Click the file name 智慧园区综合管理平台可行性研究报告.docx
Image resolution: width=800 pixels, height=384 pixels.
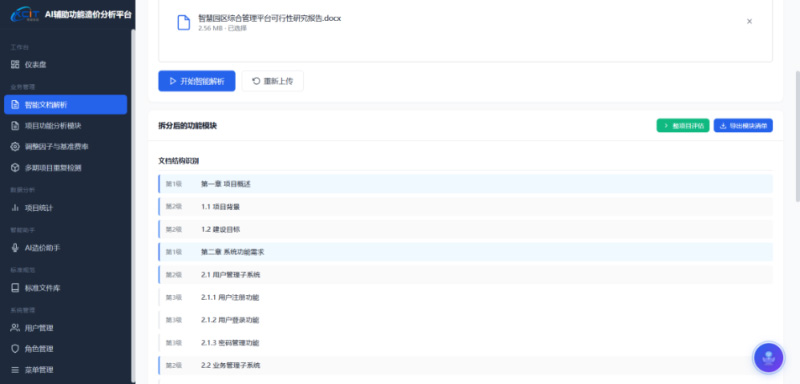pos(269,18)
